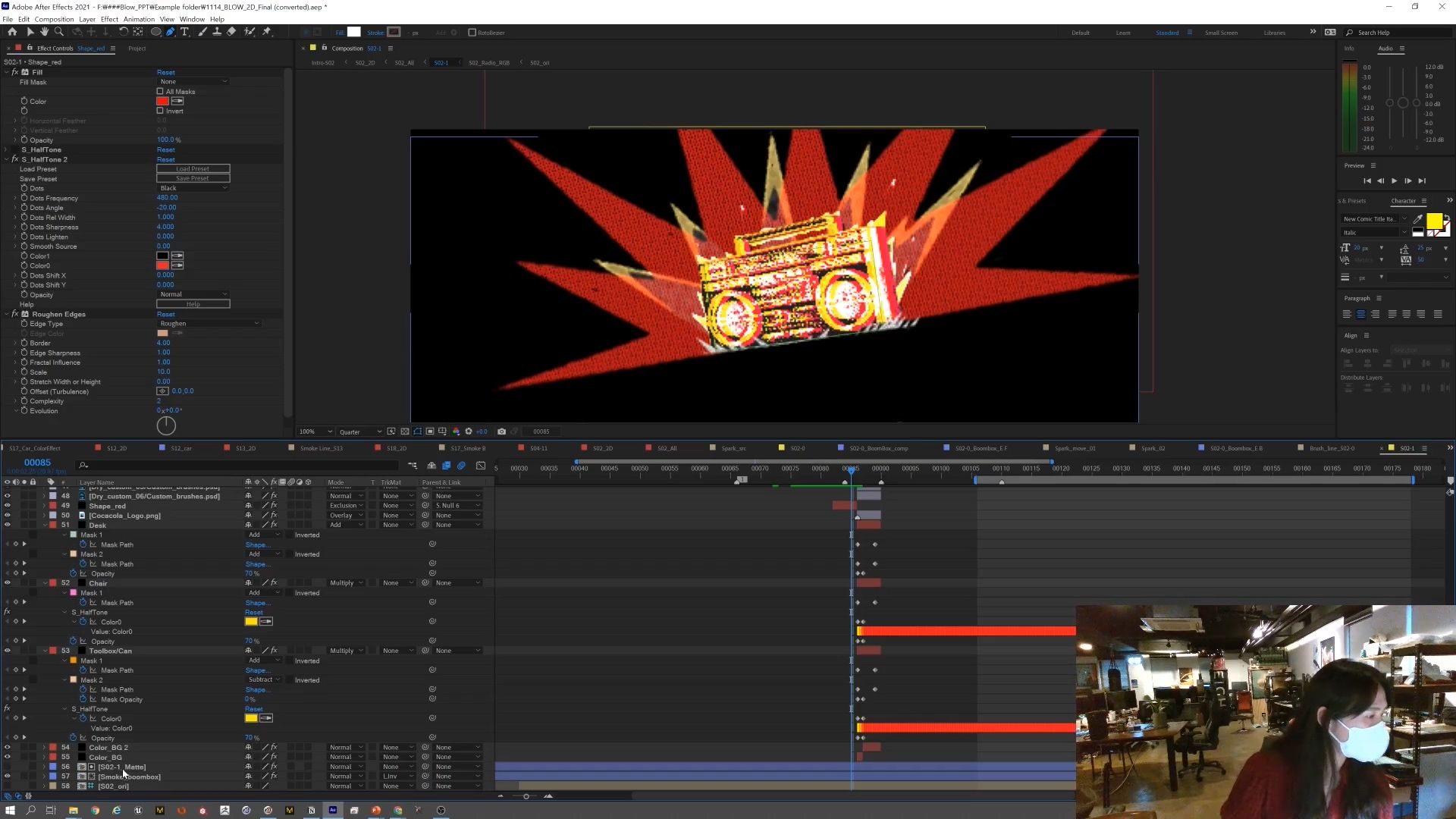Image resolution: width=1456 pixels, height=819 pixels.
Task: Enable the Invert checkbox in Fill effect
Action: point(160,111)
